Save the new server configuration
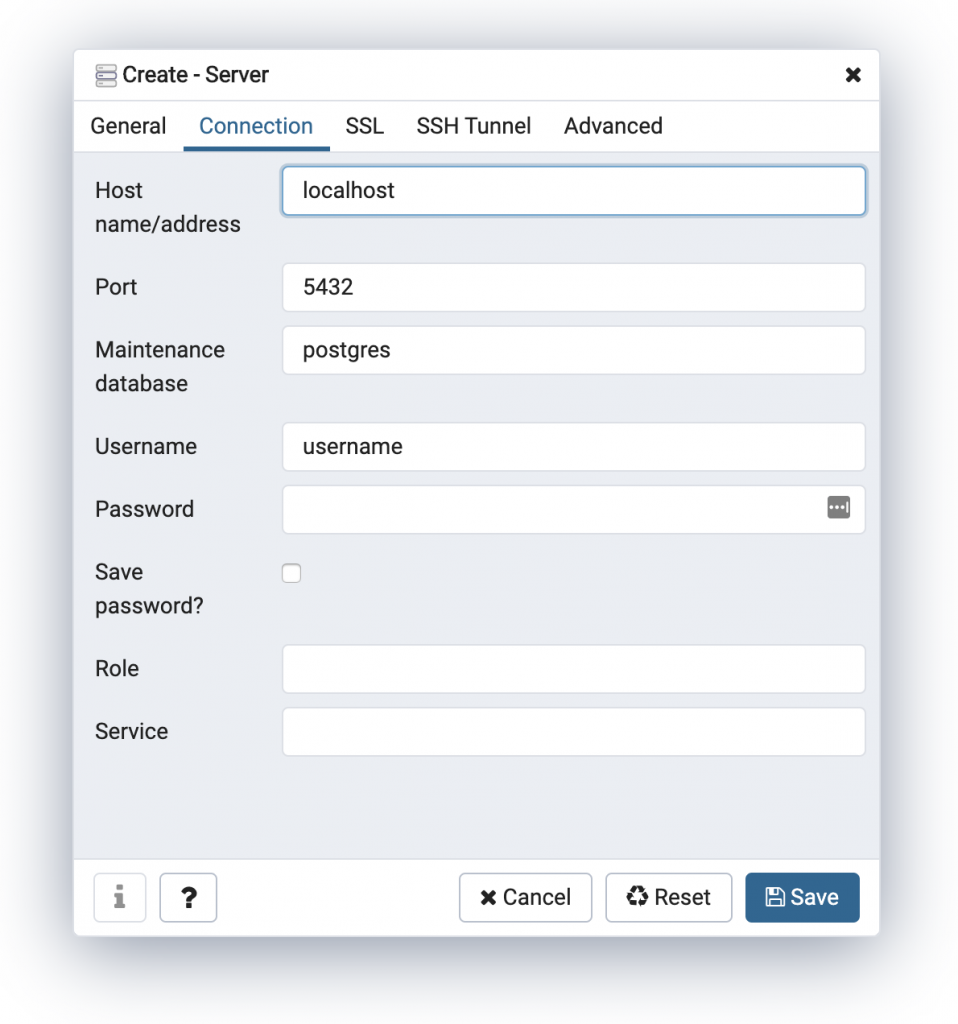Viewport: 958px width, 1024px height. [802, 897]
